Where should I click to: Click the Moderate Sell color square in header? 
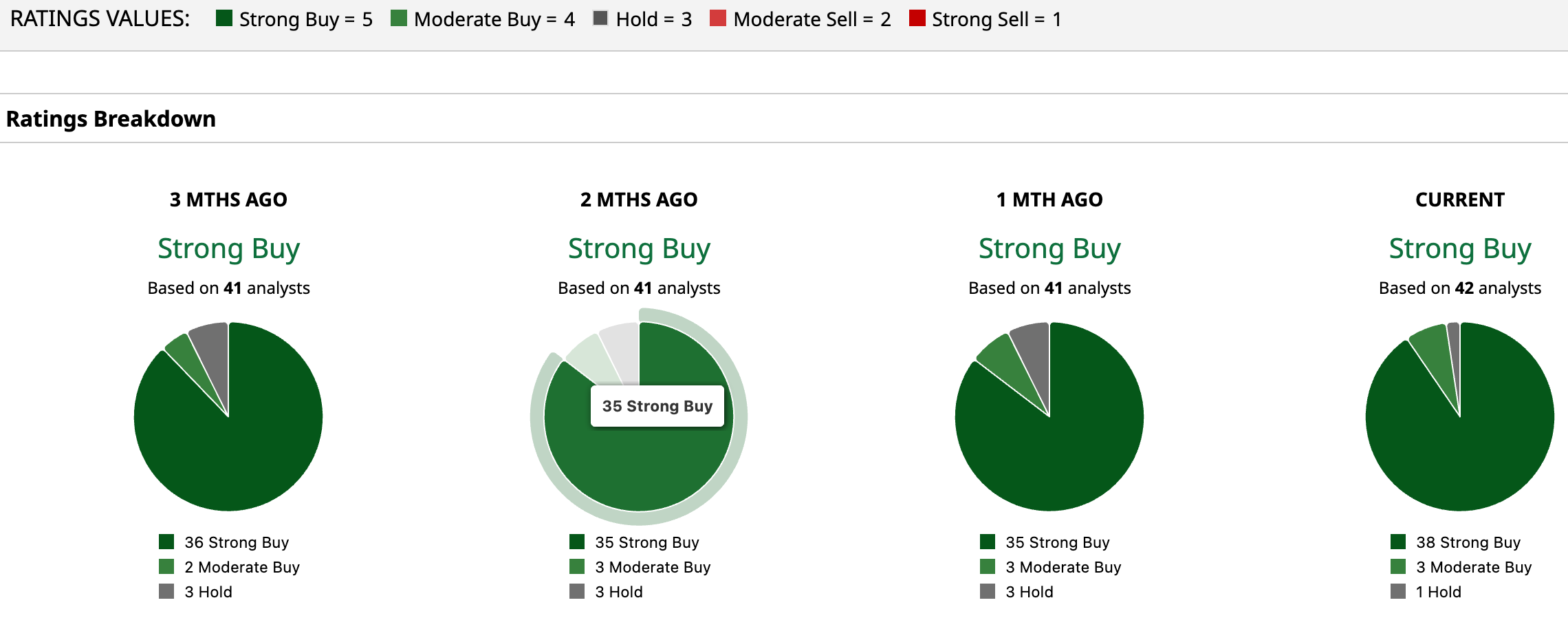click(718, 19)
